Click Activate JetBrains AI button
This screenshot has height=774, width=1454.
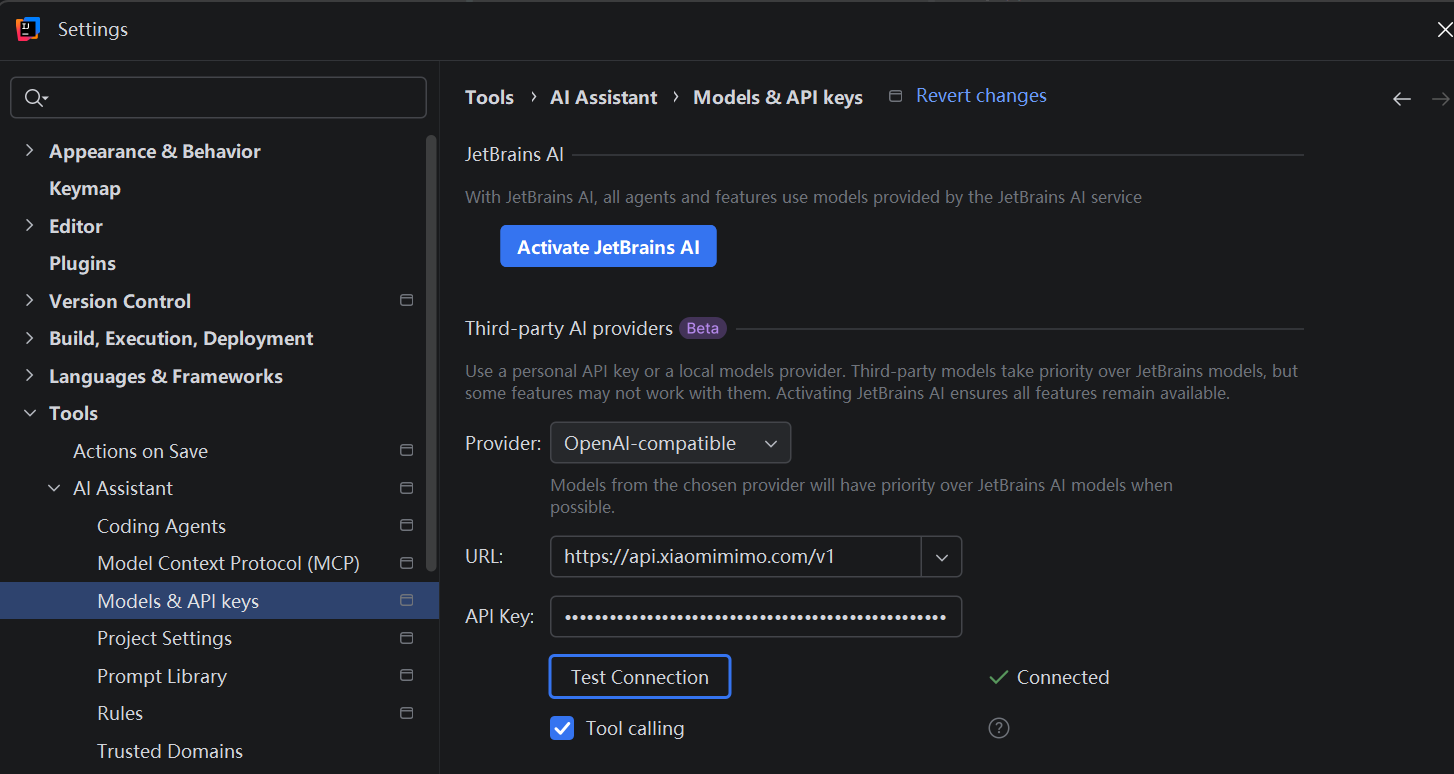coord(608,247)
